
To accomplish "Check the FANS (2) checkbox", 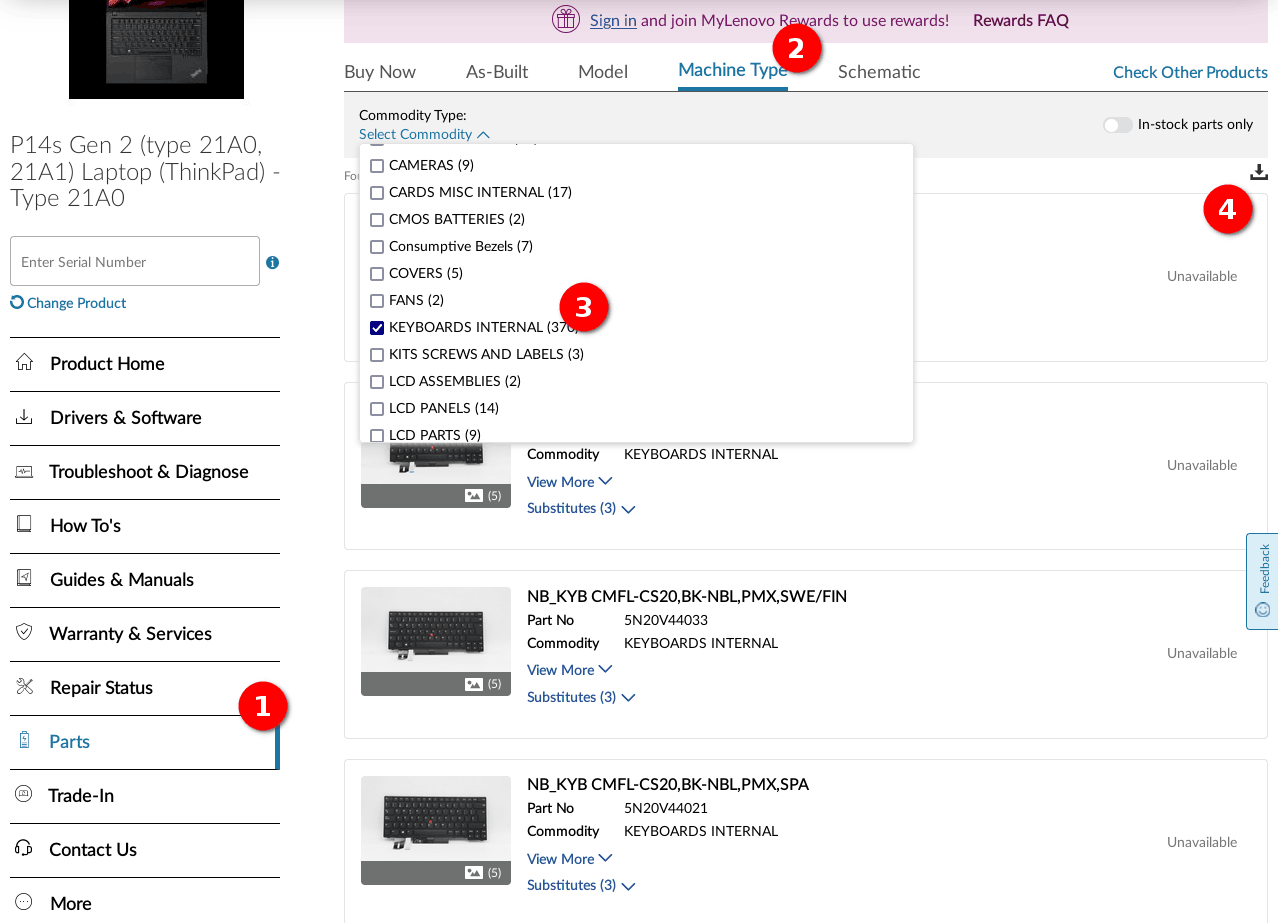I will 377,300.
